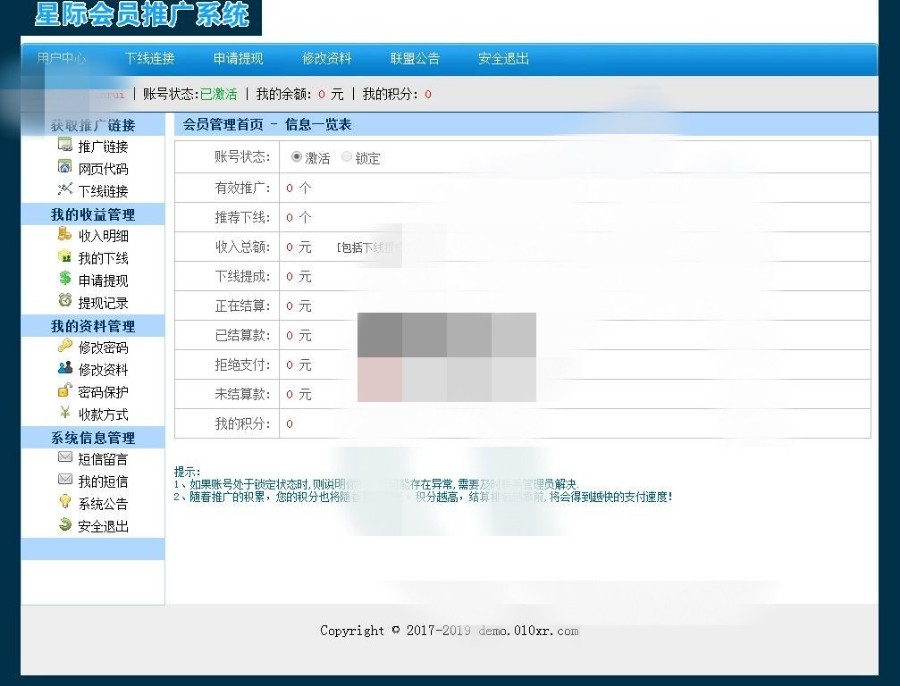Click the 已激活 account status text
The image size is (900, 686).
pyautogui.click(x=219, y=94)
